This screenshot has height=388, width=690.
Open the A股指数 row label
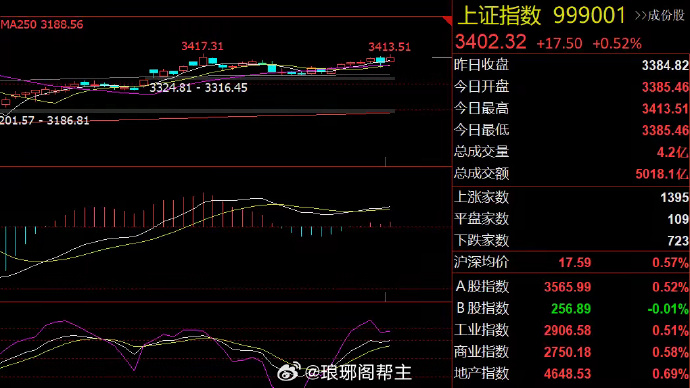point(482,286)
